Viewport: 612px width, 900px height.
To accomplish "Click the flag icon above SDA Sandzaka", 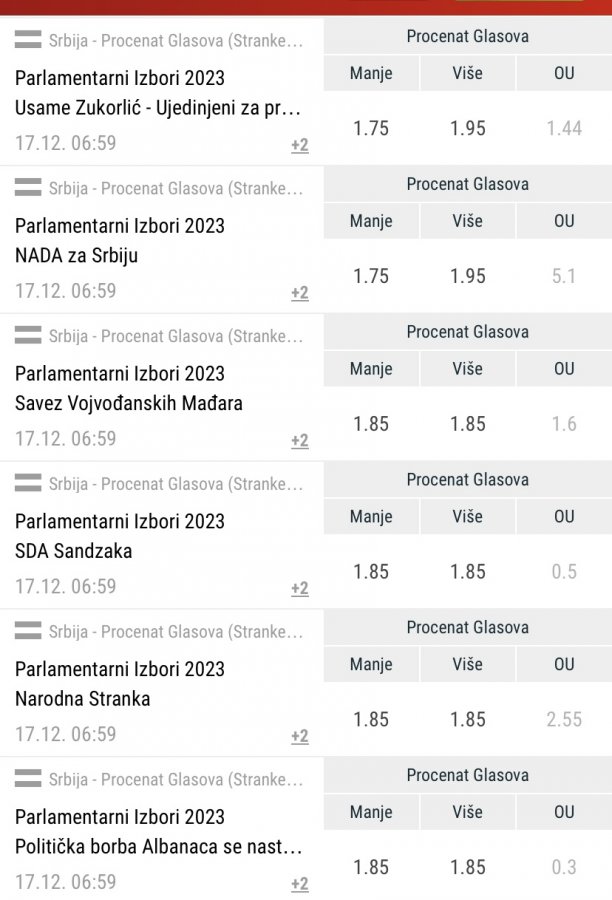I will [x=28, y=484].
